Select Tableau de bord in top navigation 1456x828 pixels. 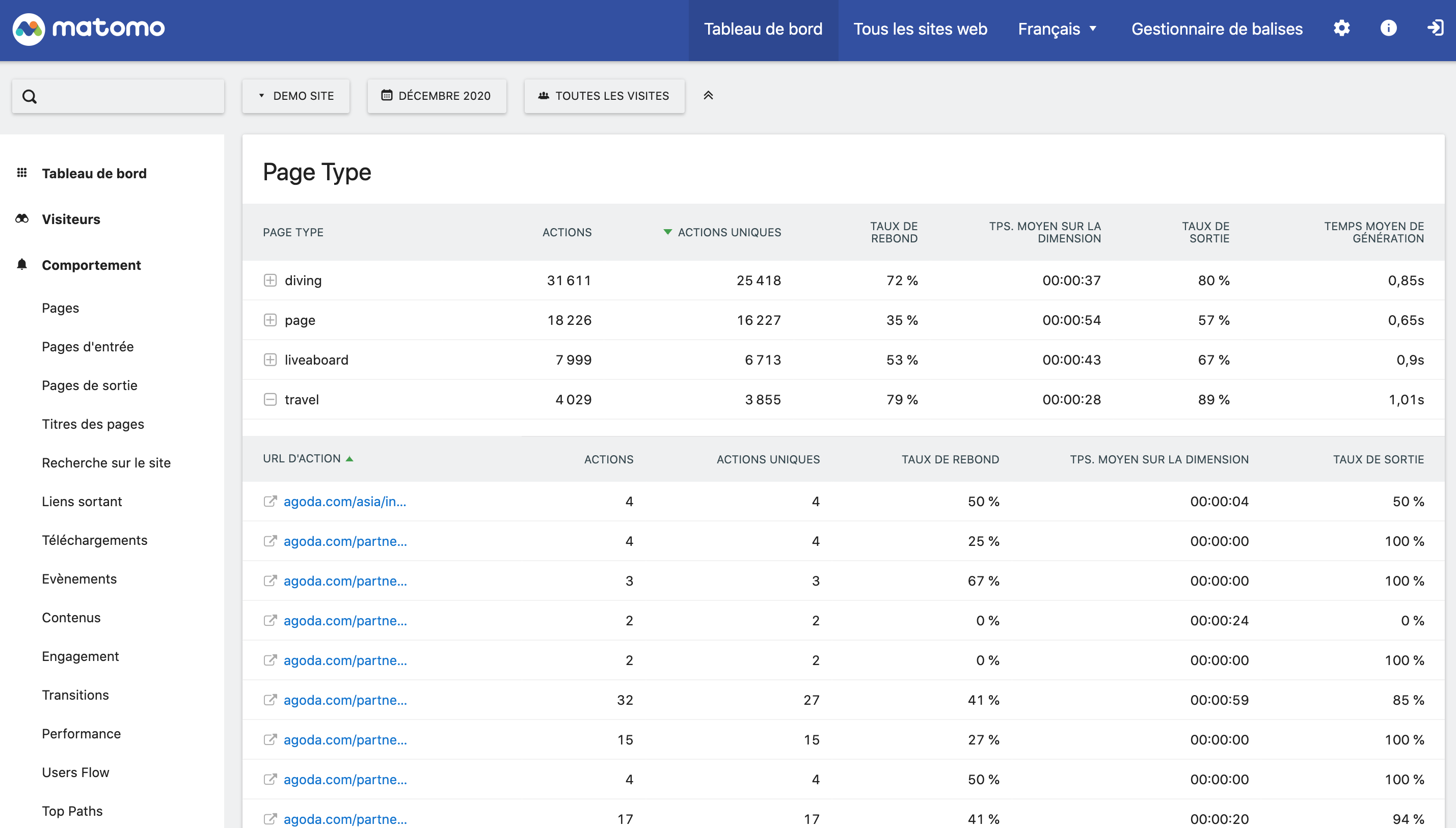(763, 29)
